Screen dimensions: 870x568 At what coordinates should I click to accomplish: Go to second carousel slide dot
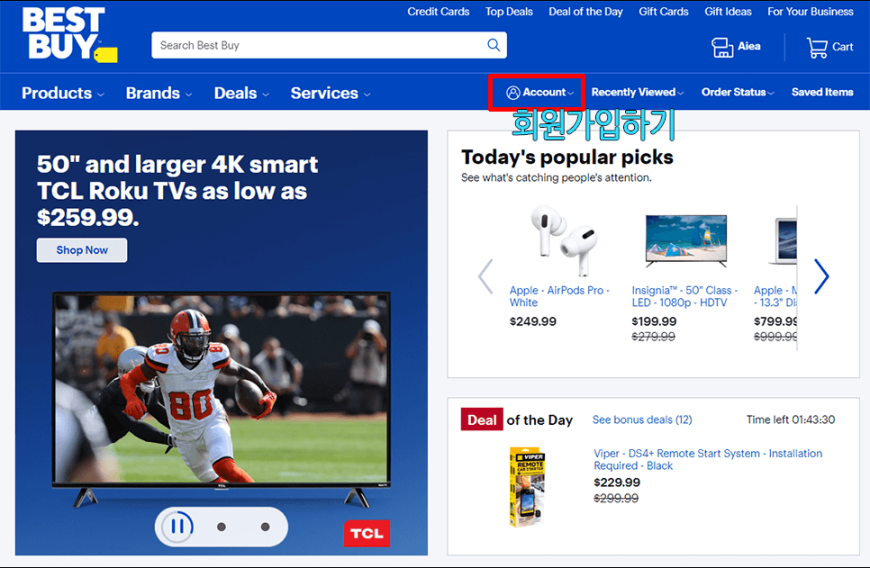tap(221, 527)
